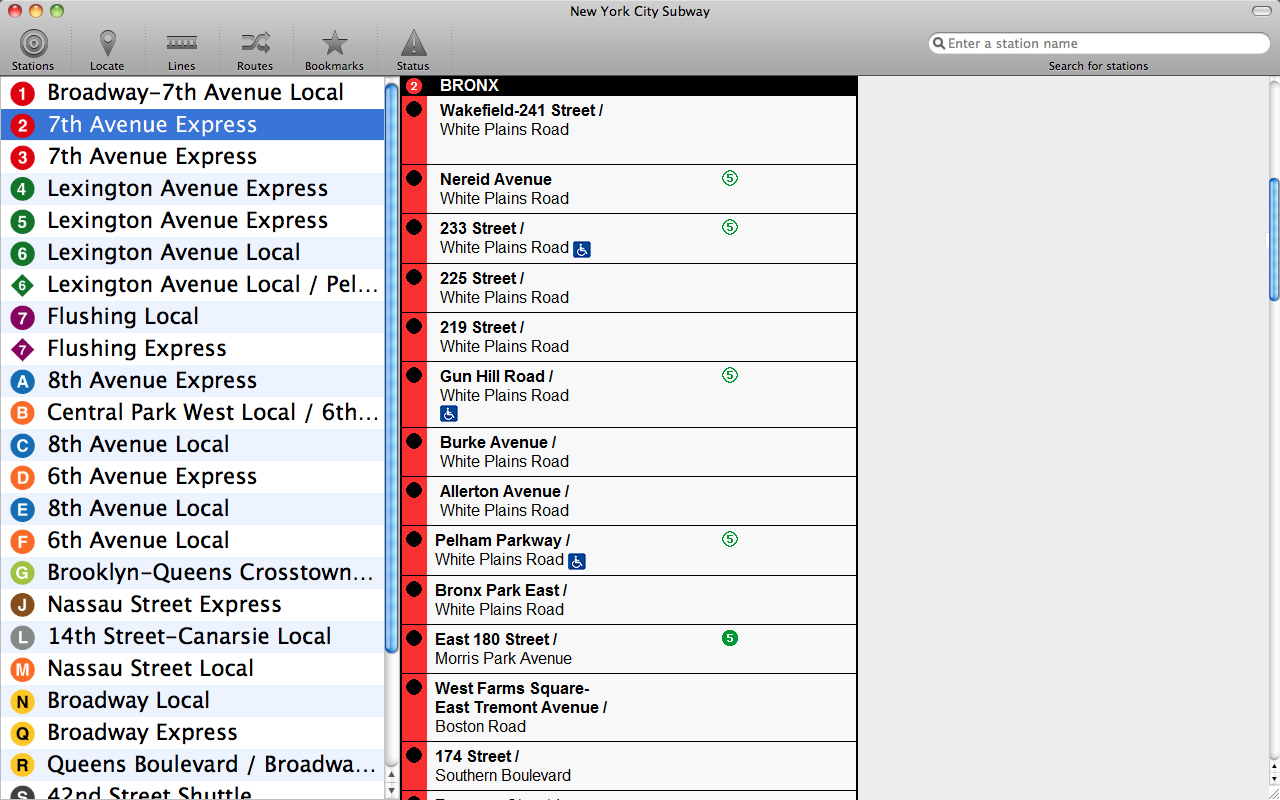This screenshot has width=1280, height=800.
Task: Select line 3 7th Avenue Express
Action: point(192,157)
